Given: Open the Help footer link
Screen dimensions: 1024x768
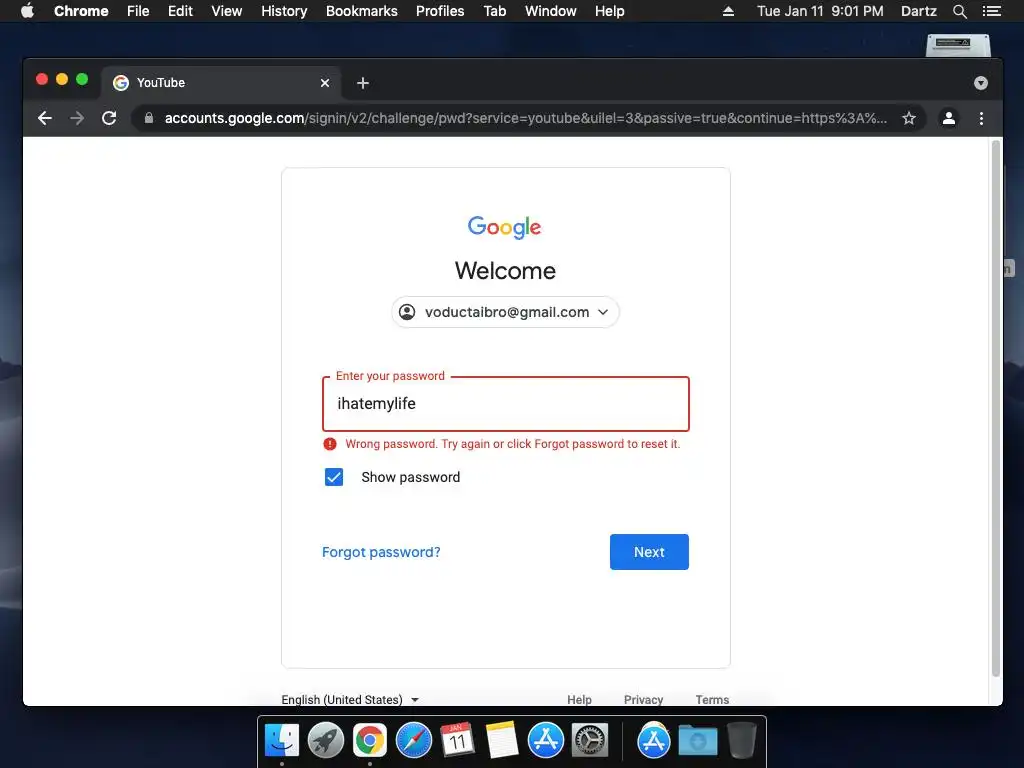Looking at the screenshot, I should click(579, 699).
